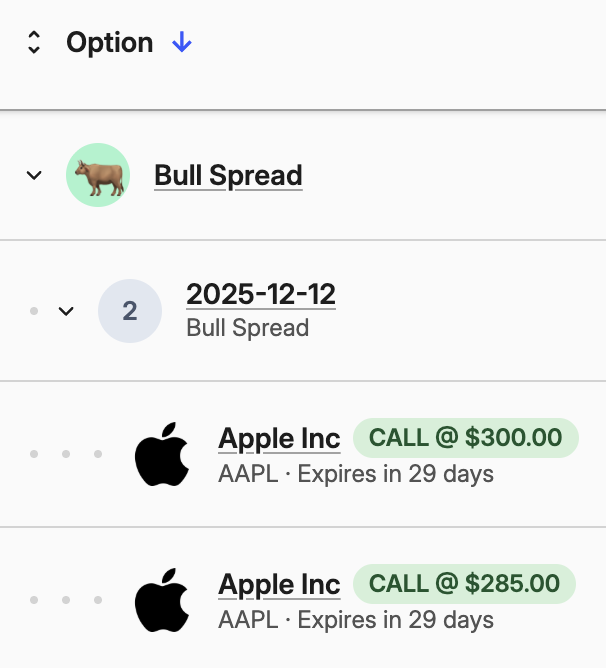Click the indent dots on the $285.00 call row
This screenshot has width=606, height=668.
point(66,600)
